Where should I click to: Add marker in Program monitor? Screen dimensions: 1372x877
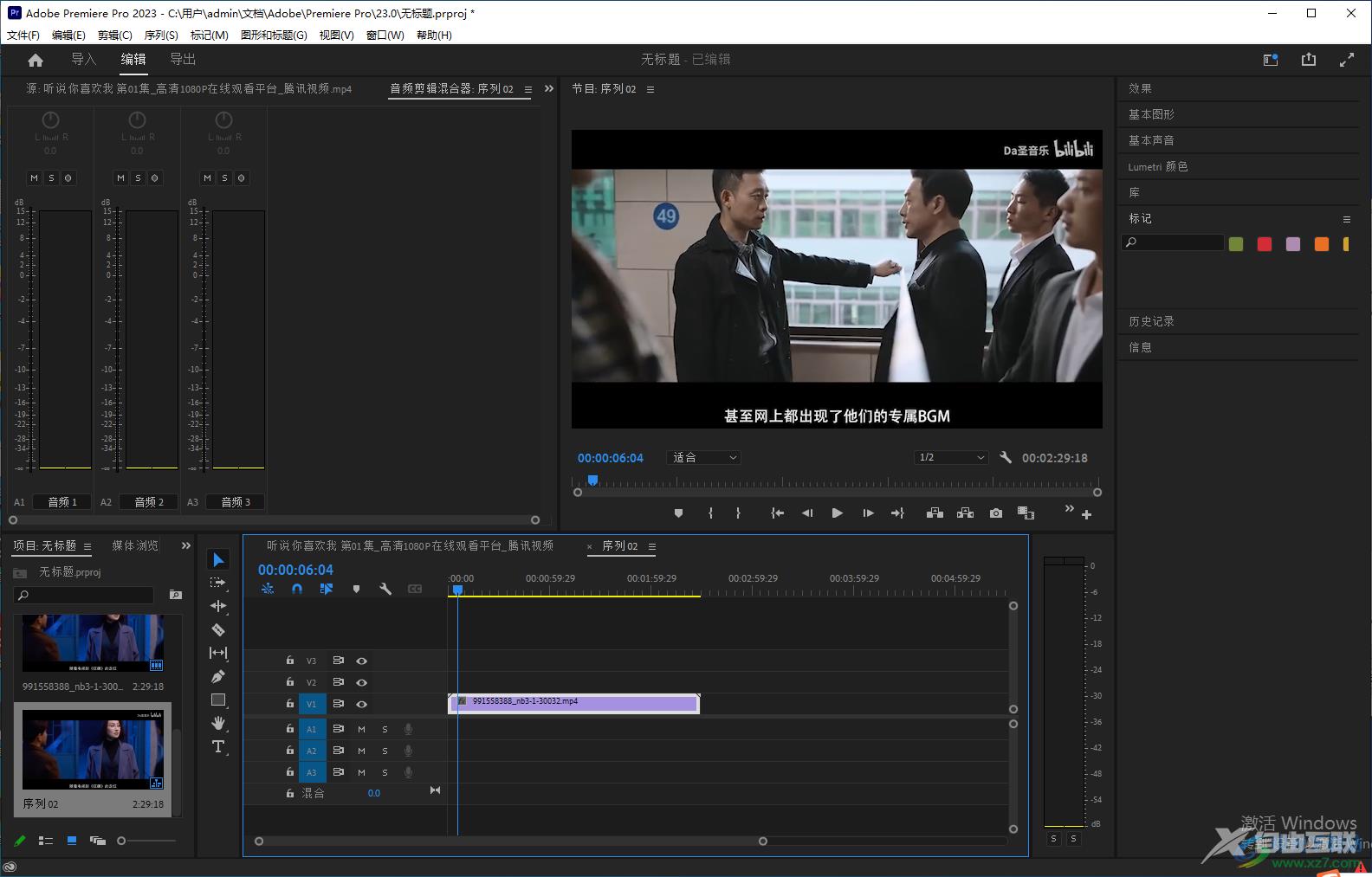[678, 513]
